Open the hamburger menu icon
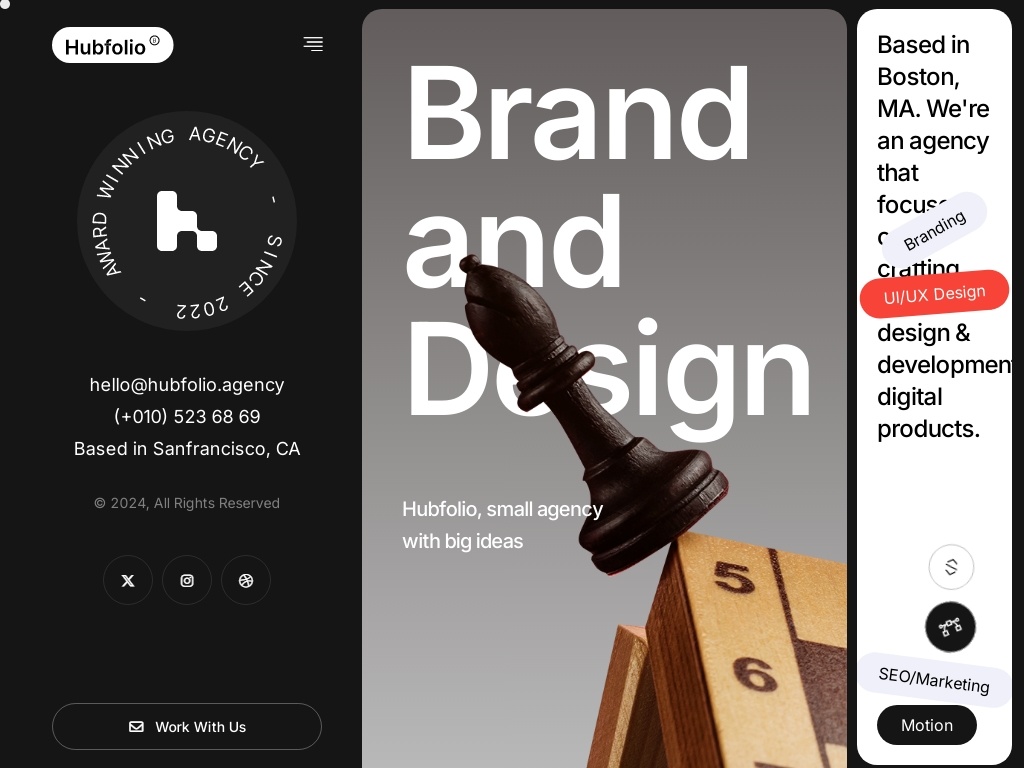The height and width of the screenshot is (768, 1024). [313, 44]
